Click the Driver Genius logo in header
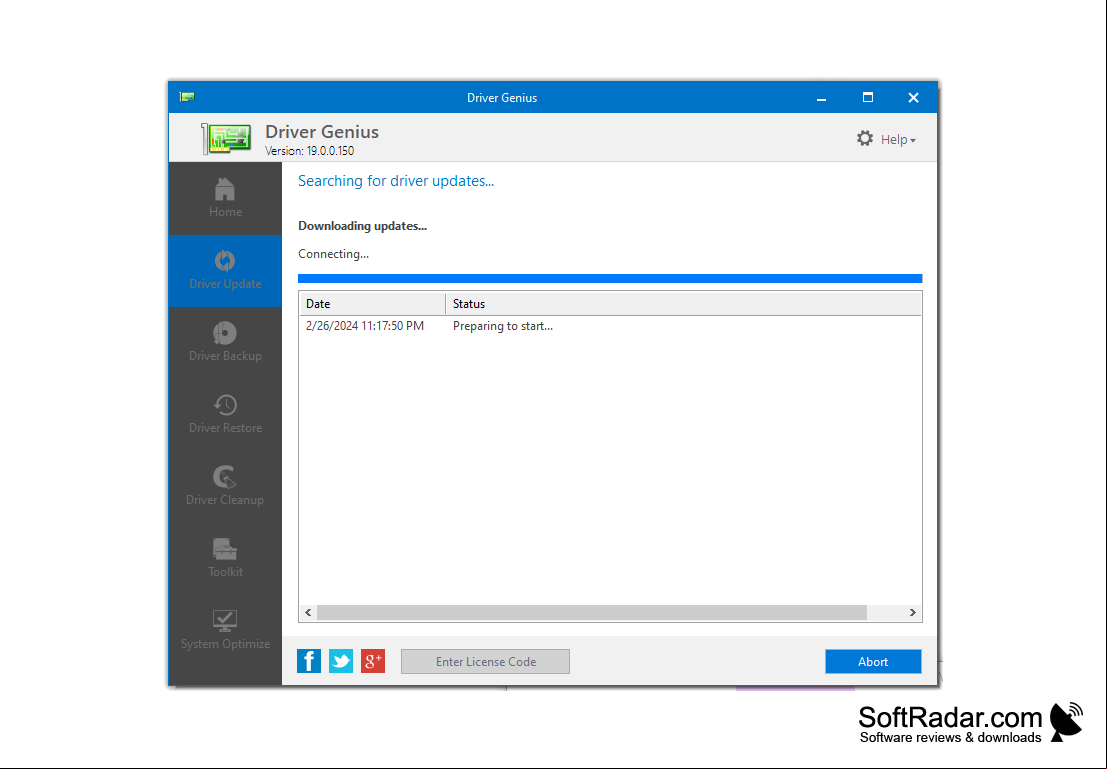The height and width of the screenshot is (769, 1107). tap(226, 138)
